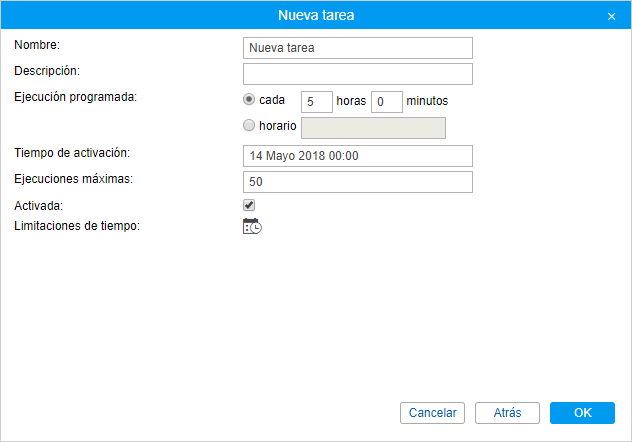This screenshot has width=632, height=442.
Task: Focus the Ejecuciones máximas field
Action: (357, 182)
